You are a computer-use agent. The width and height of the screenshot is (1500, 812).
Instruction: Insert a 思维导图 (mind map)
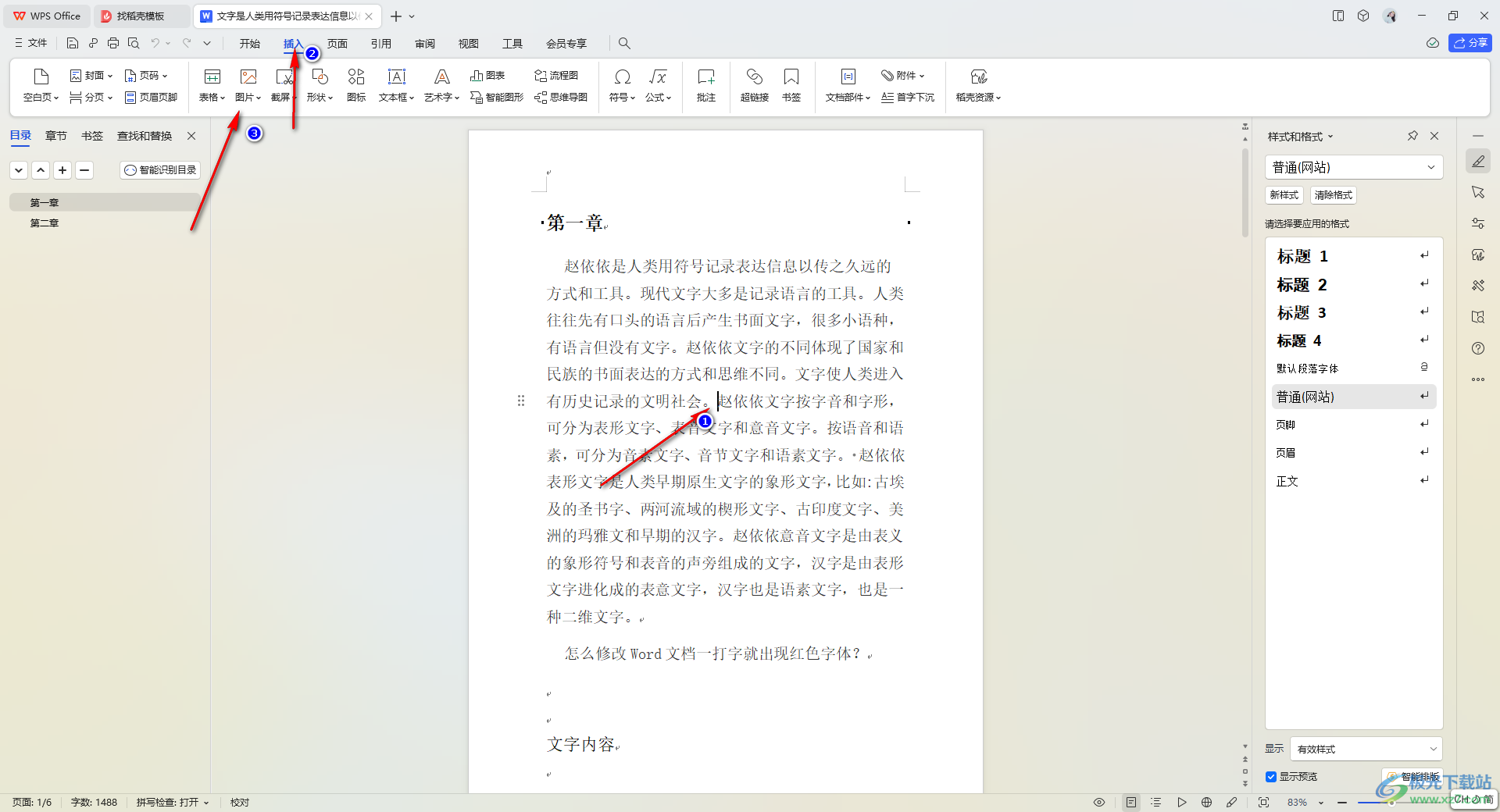point(561,98)
